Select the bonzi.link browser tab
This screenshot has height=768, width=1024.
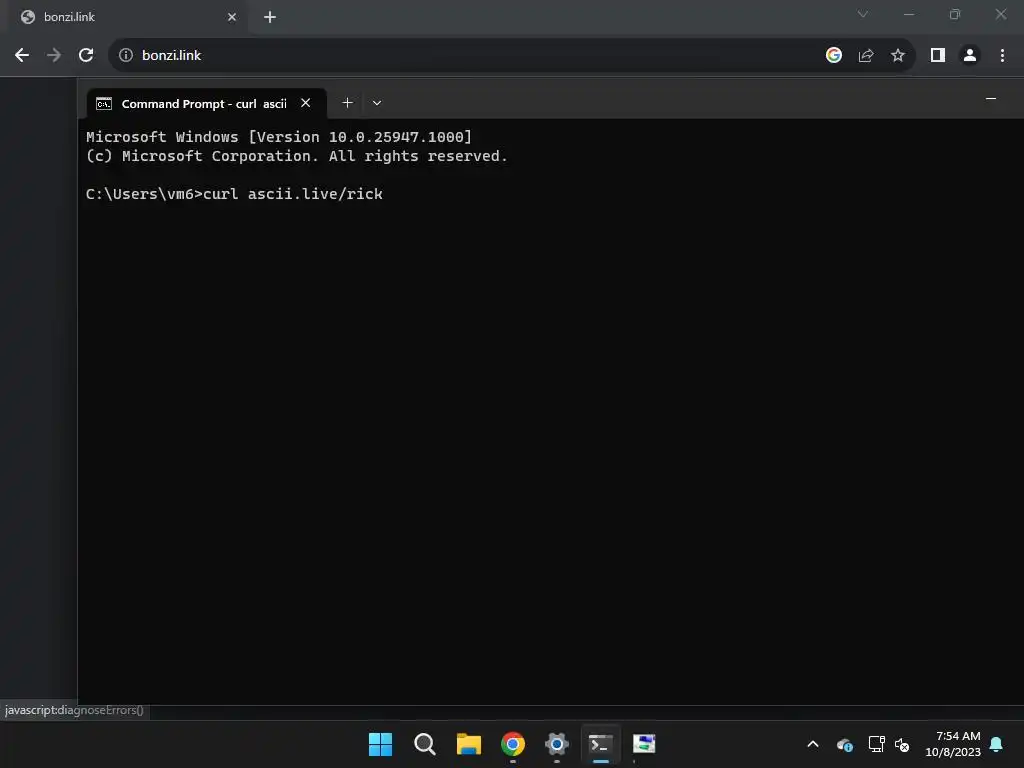(x=128, y=17)
